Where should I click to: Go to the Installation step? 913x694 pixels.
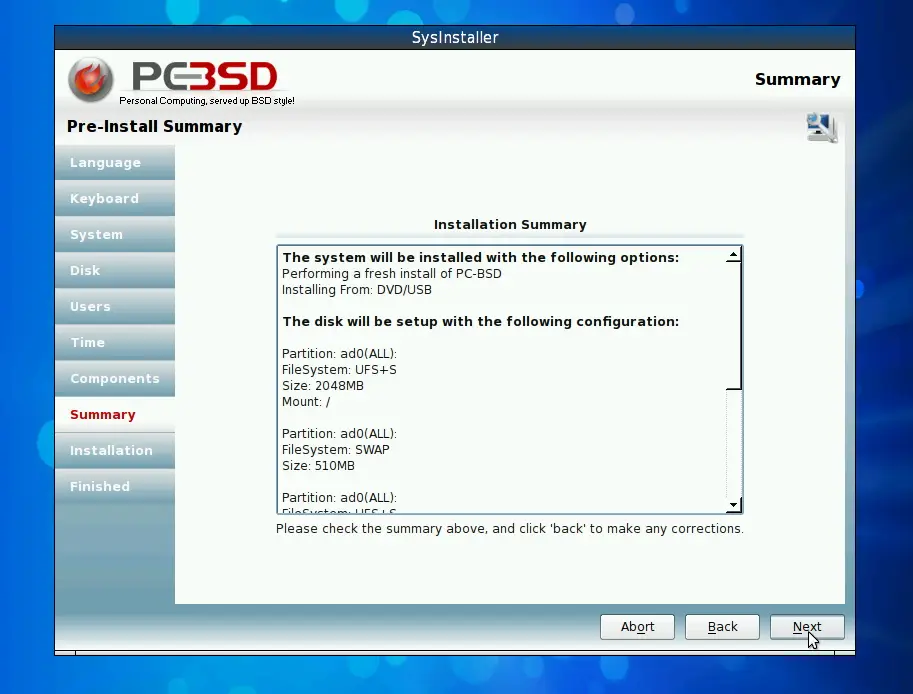[115, 451]
